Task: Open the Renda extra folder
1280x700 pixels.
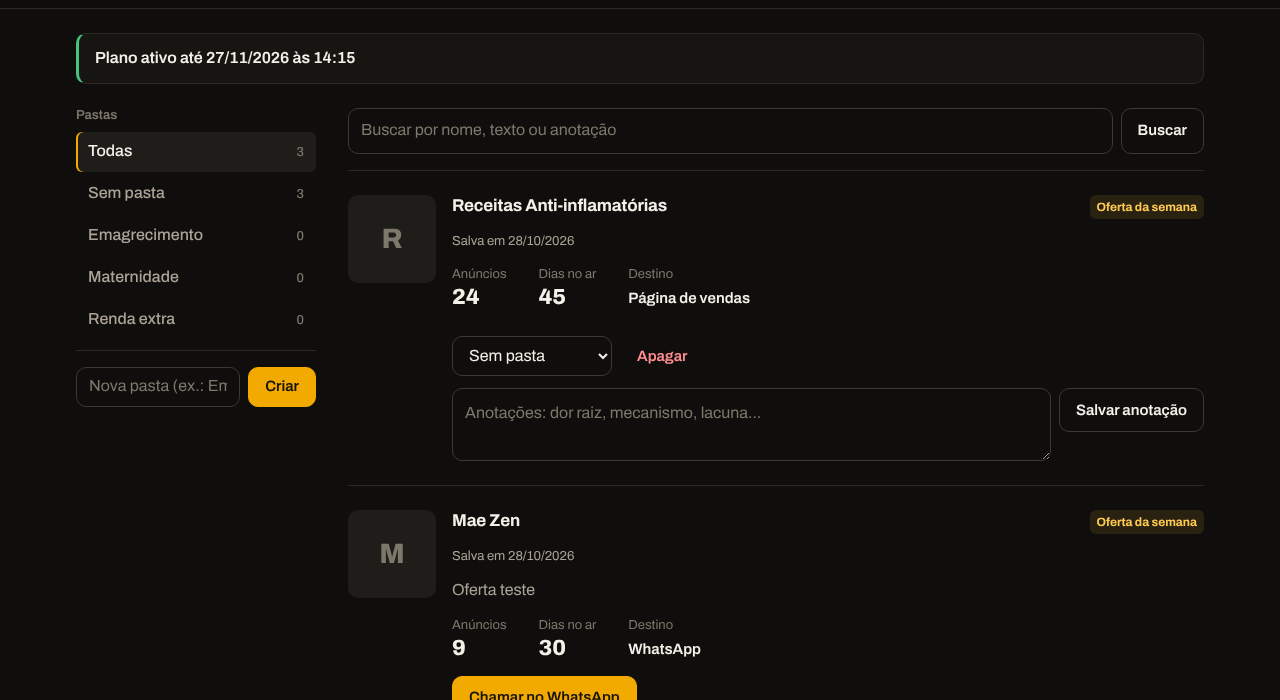Action: tap(196, 319)
